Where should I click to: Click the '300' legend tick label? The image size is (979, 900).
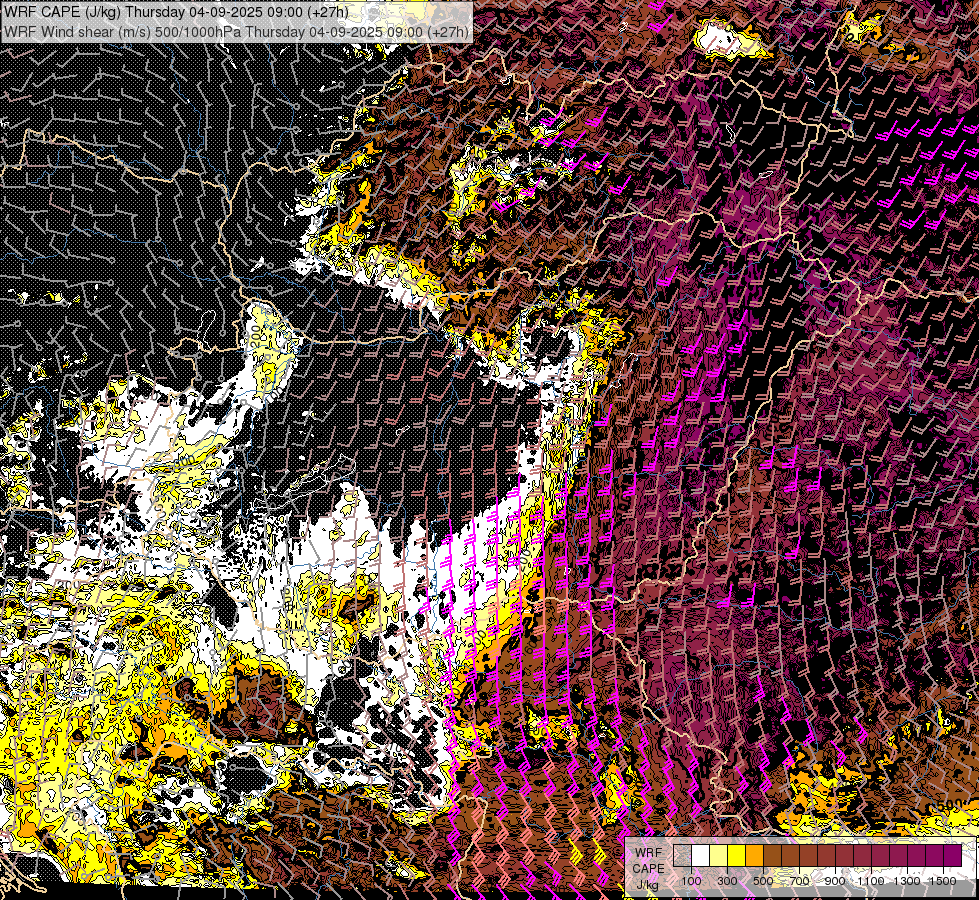[x=727, y=881]
